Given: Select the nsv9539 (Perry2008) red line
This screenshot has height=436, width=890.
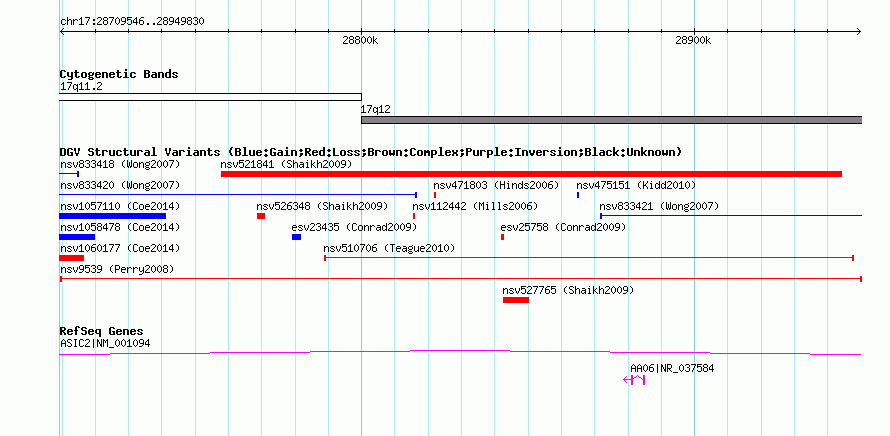Looking at the screenshot, I should click(461, 279).
